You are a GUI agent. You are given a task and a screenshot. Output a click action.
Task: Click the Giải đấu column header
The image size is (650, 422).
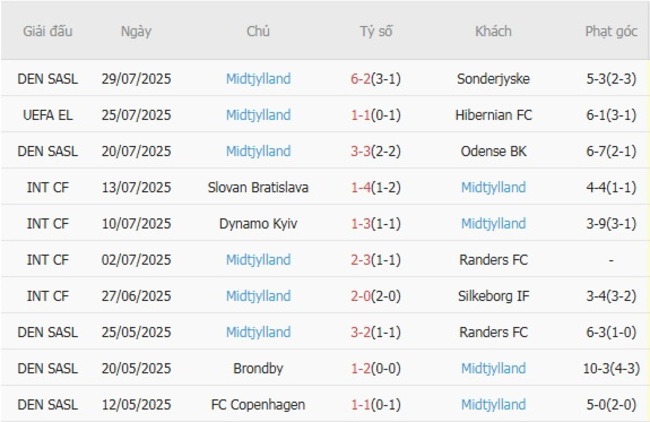pyautogui.click(x=50, y=31)
